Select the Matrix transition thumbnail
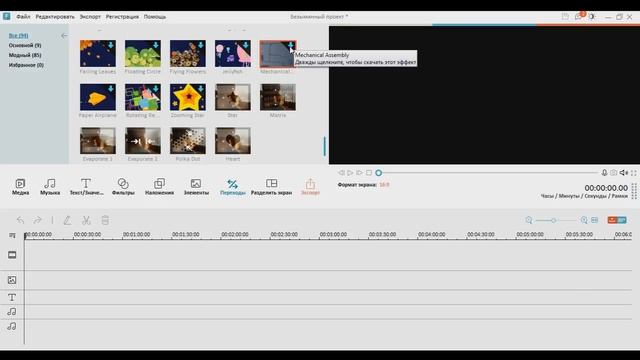The height and width of the screenshot is (360, 640). coord(278,97)
